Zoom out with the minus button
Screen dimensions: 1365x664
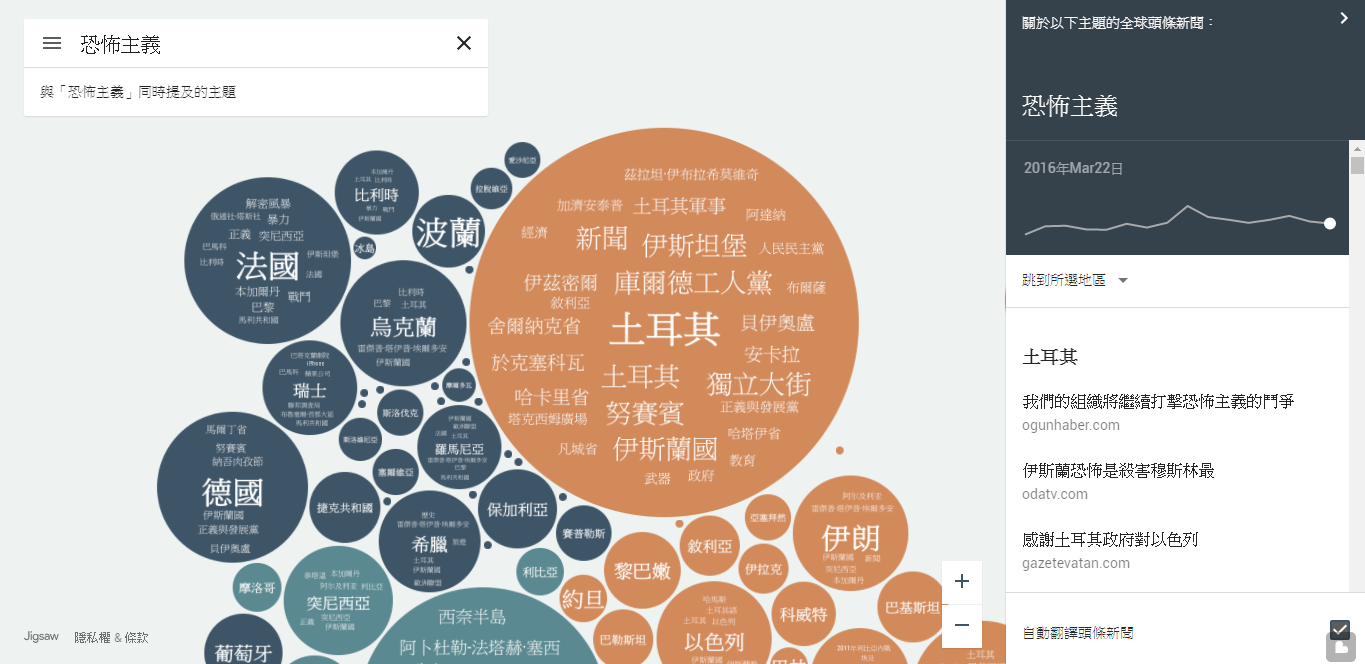tap(962, 626)
